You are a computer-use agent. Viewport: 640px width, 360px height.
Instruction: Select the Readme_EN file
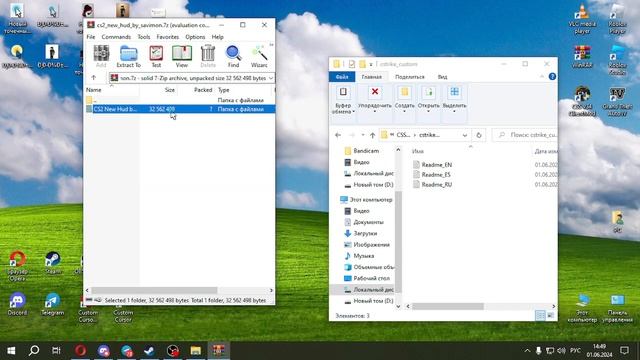tap(436, 164)
